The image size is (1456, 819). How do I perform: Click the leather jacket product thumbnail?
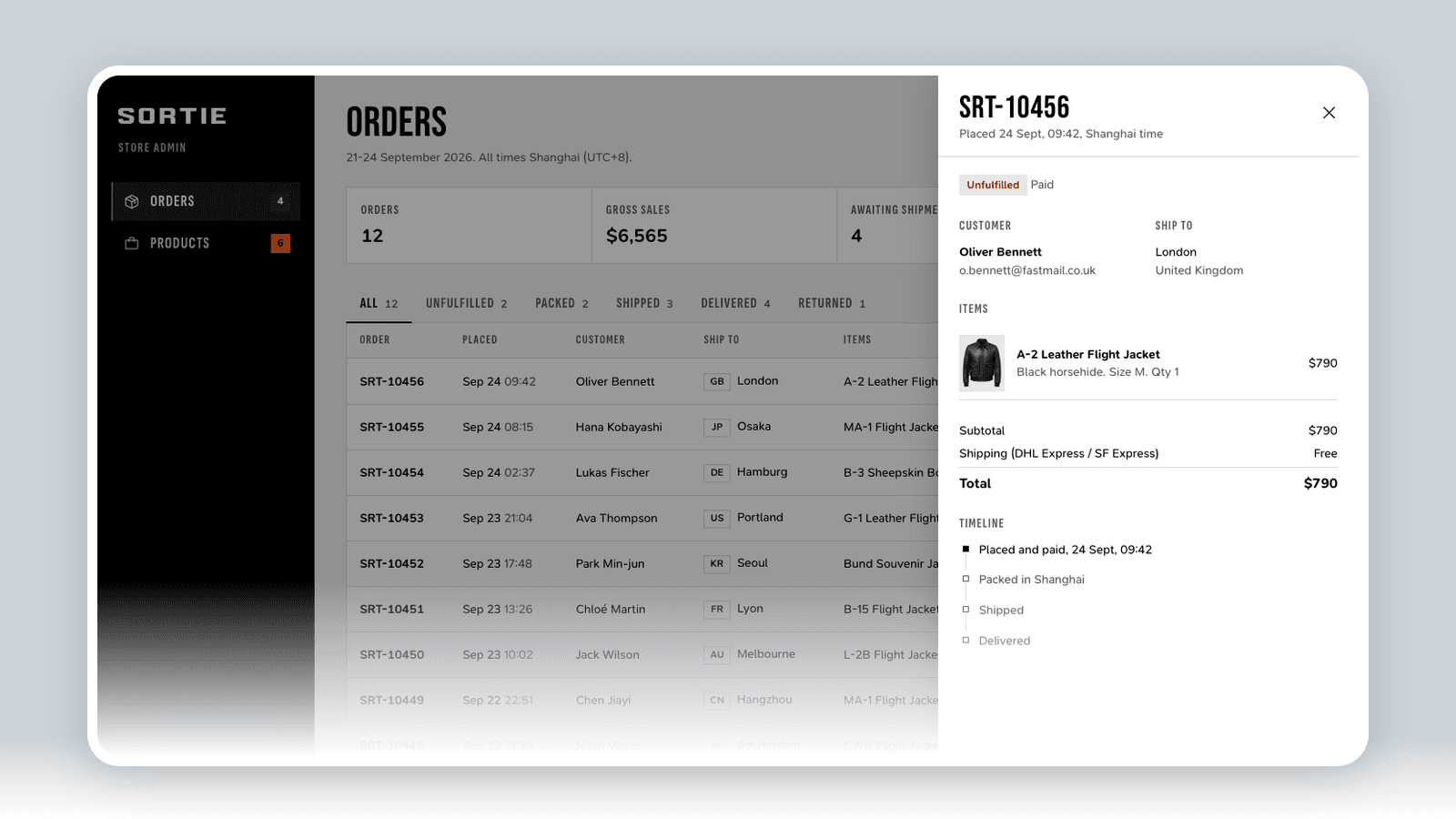pyautogui.click(x=982, y=363)
